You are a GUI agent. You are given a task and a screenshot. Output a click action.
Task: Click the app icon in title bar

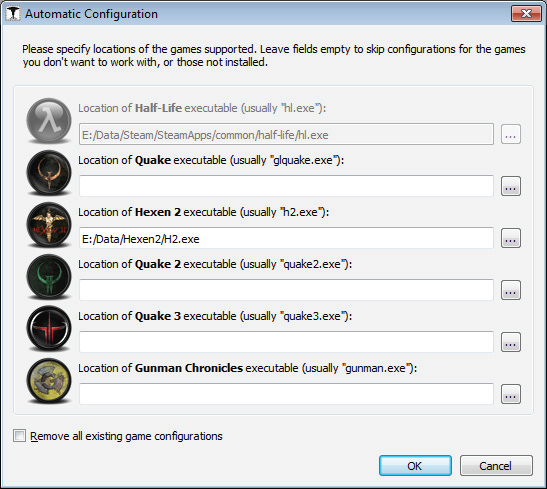coord(13,14)
